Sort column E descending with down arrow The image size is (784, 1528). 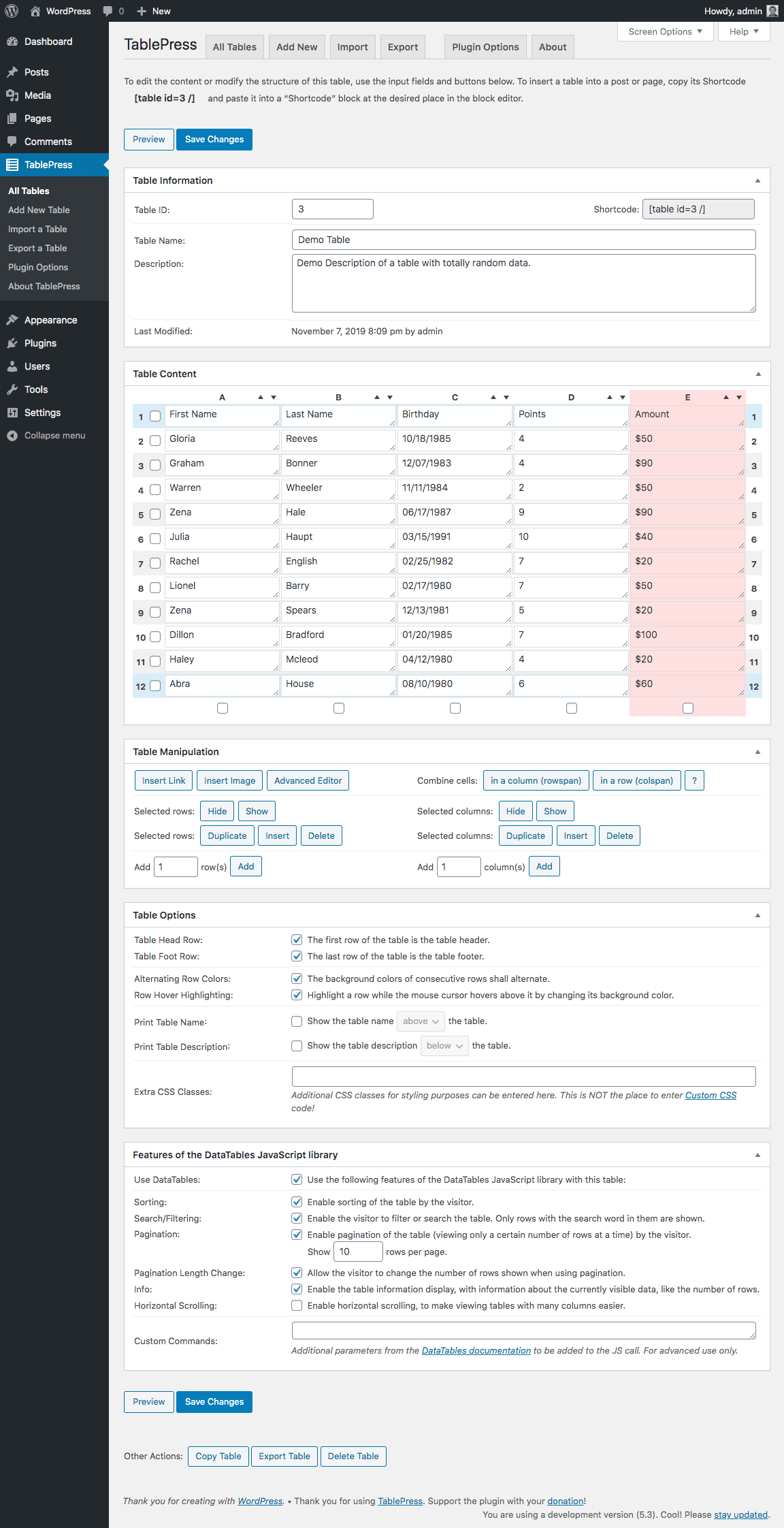(x=739, y=397)
